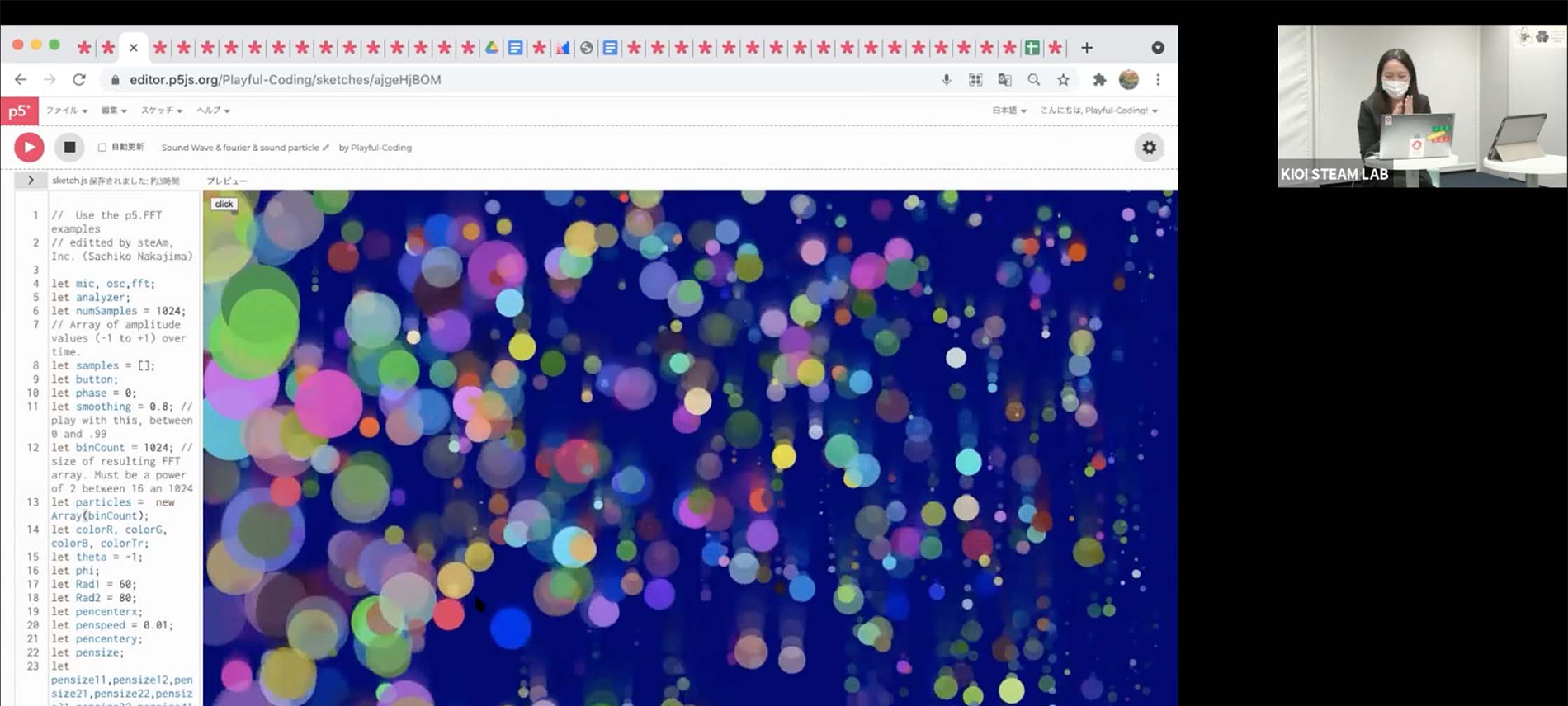Screen dimensions: 1568x706
Task: Reload the page
Action: (x=79, y=80)
